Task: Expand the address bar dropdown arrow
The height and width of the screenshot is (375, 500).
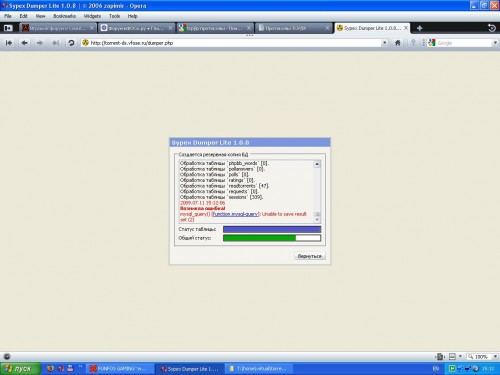Action: pyautogui.click(x=385, y=43)
